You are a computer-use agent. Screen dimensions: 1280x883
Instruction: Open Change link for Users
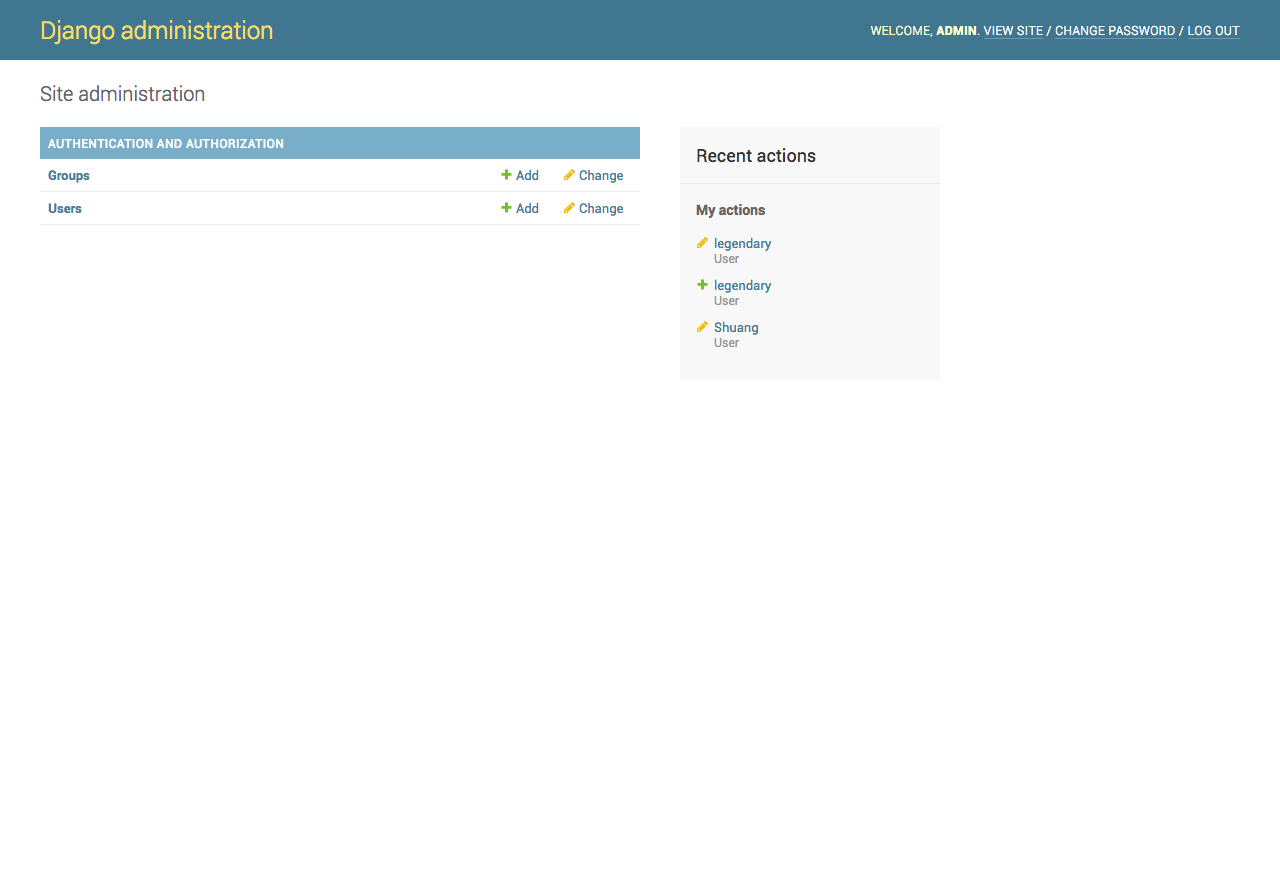601,208
